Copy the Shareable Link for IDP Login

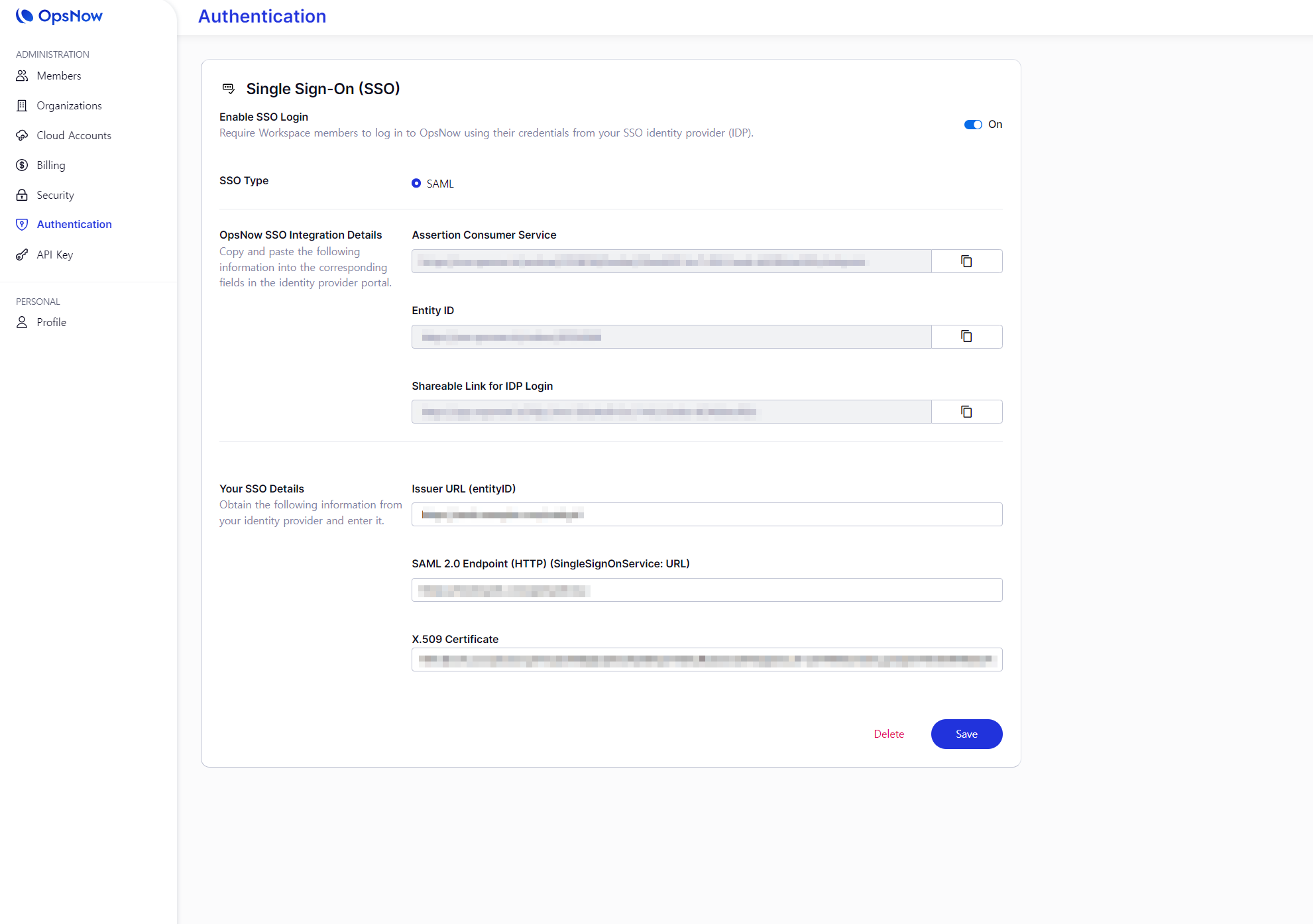pos(966,412)
